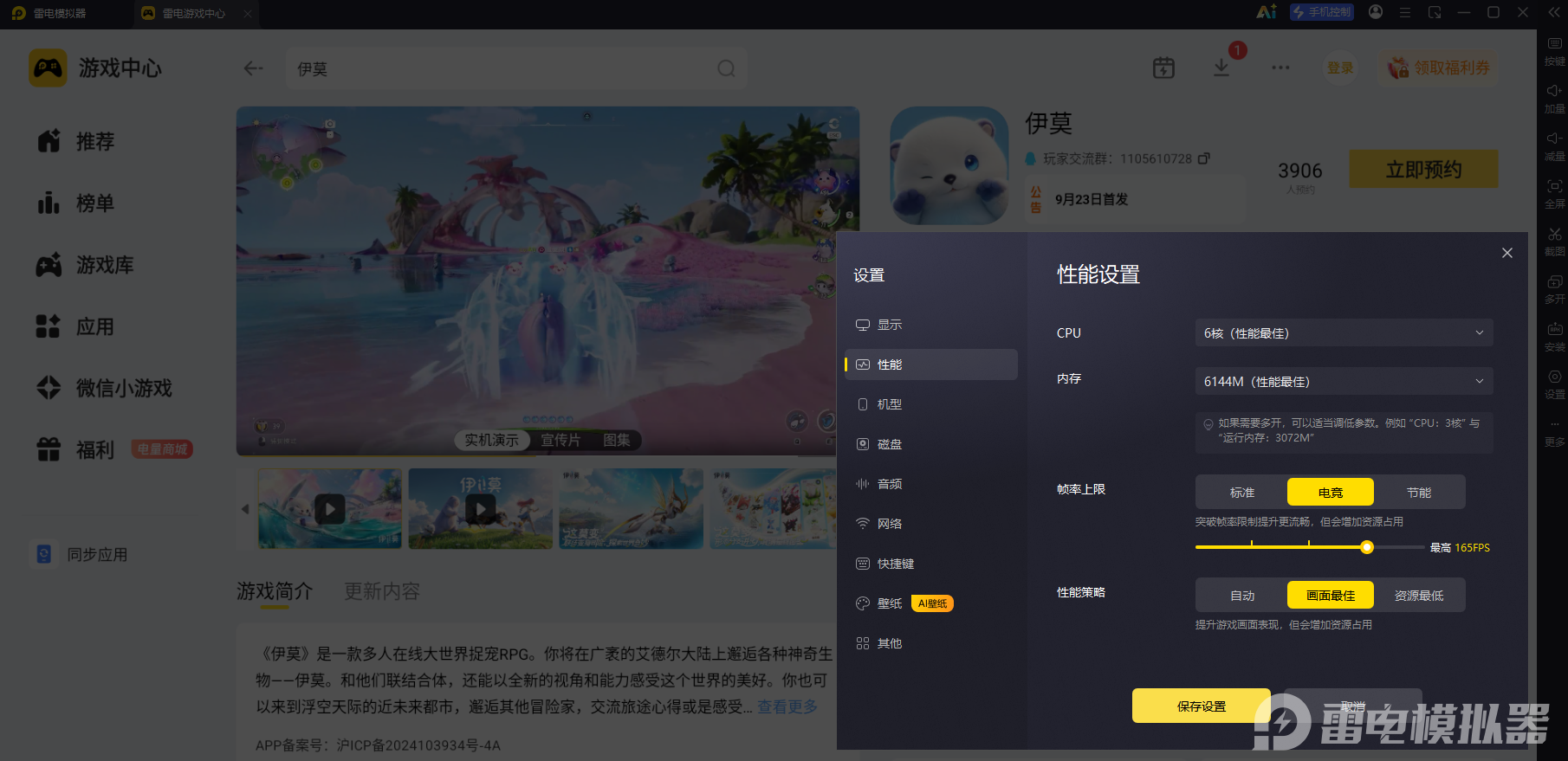Click 取消 in the settings dialog
Image resolution: width=1568 pixels, height=761 pixels.
pos(1353,706)
